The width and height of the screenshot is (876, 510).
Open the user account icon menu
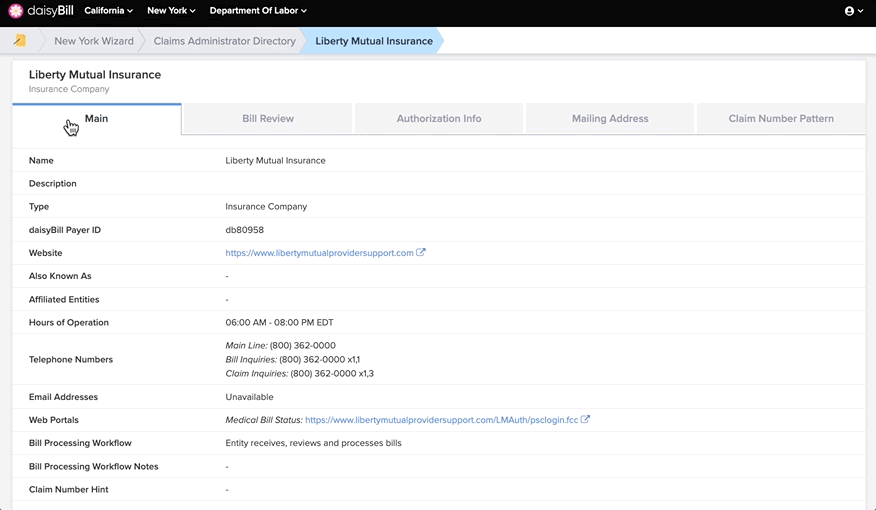click(x=853, y=11)
